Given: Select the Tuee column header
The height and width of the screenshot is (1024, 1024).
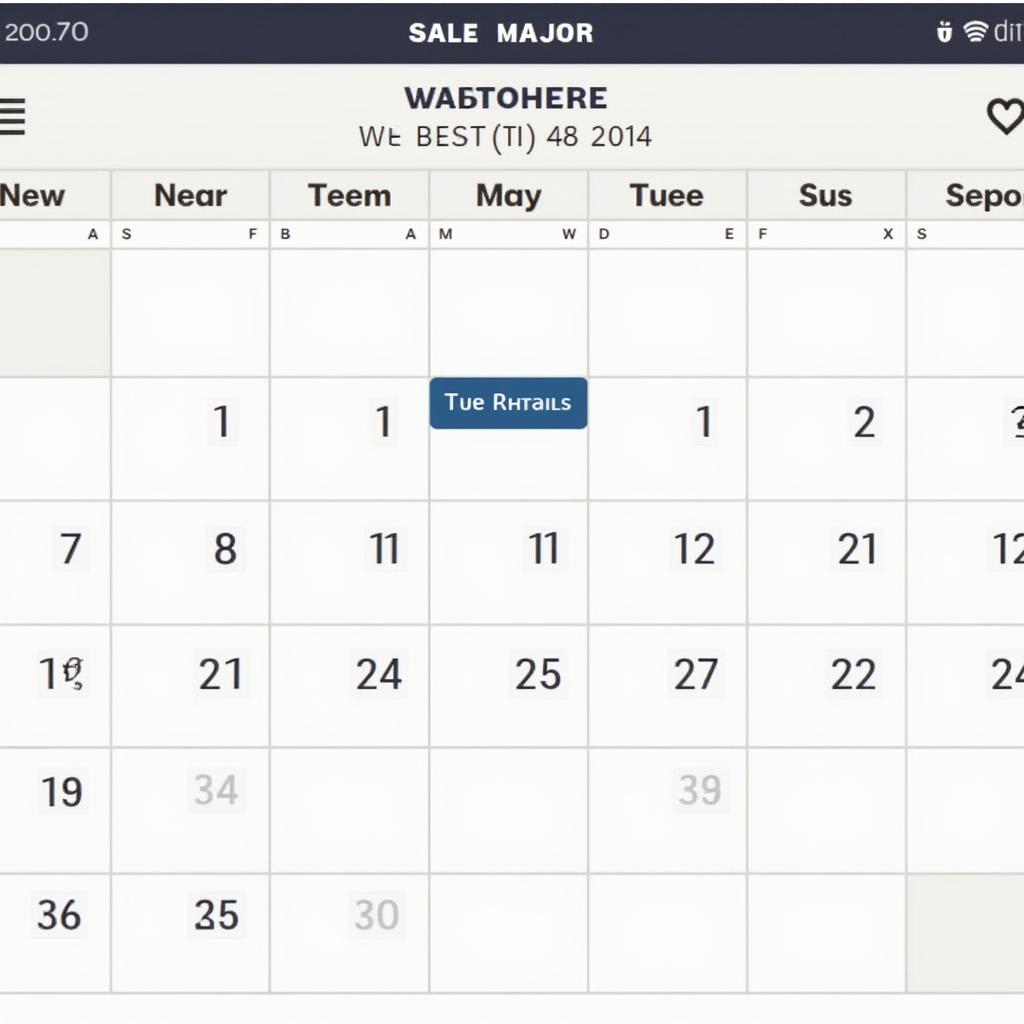Looking at the screenshot, I should click(666, 195).
